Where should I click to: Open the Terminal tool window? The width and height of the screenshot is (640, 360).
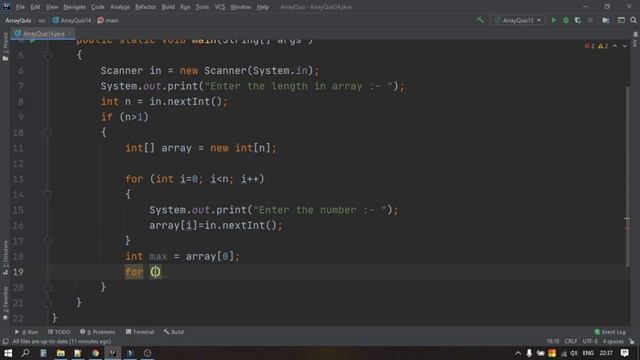tap(140, 332)
